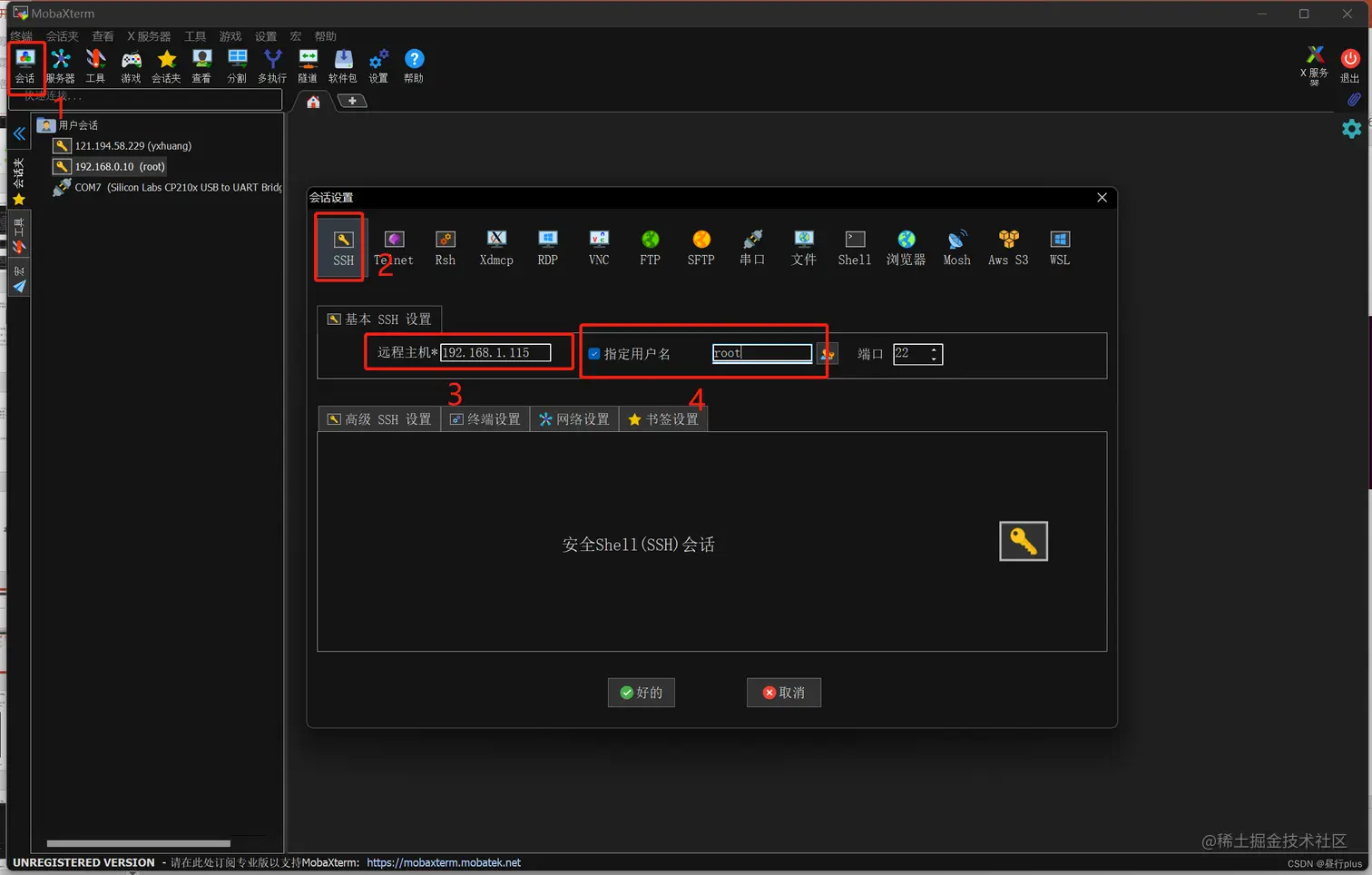Switch to the 书签设置 tab

[663, 419]
